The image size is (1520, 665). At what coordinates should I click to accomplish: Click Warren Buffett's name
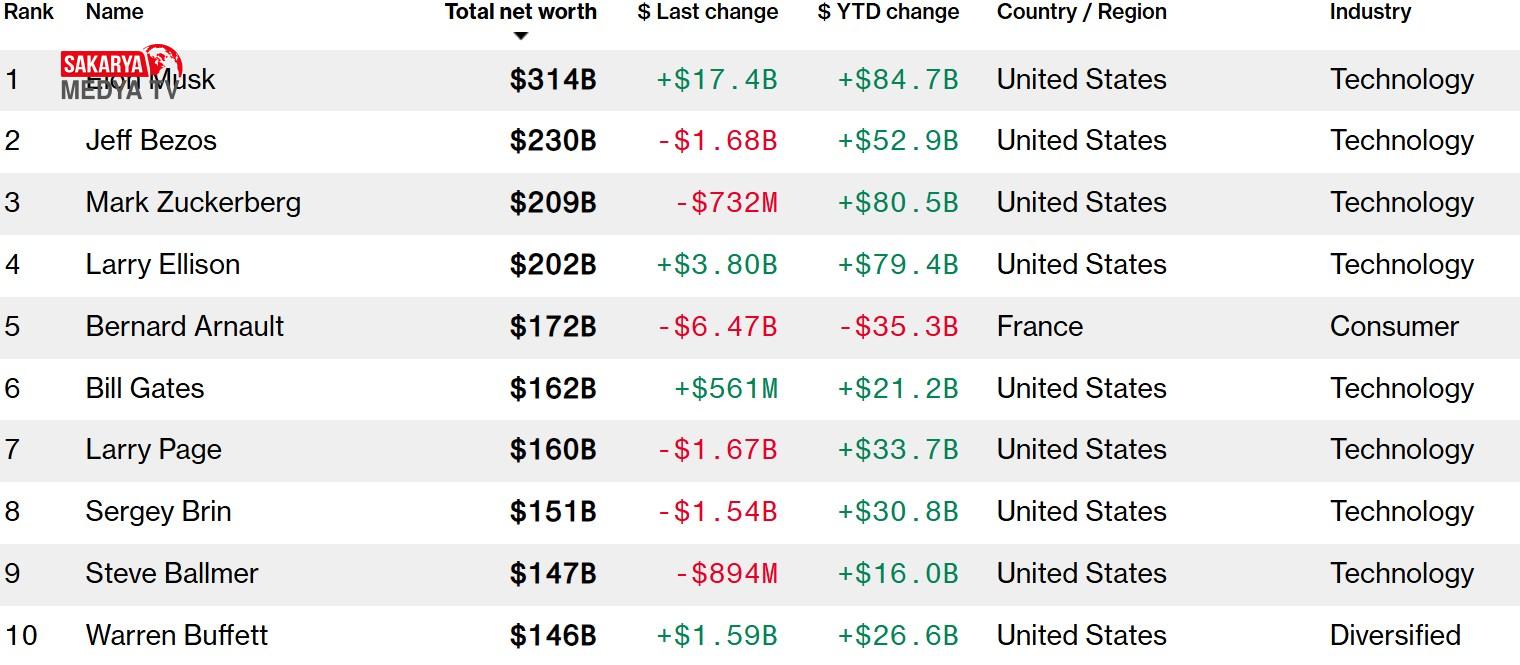[x=177, y=635]
